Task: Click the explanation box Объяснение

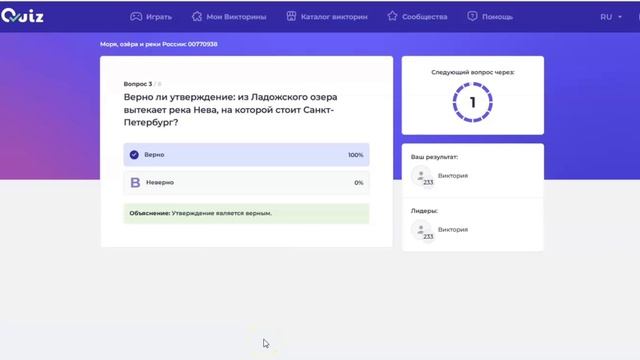Action: pos(247,213)
